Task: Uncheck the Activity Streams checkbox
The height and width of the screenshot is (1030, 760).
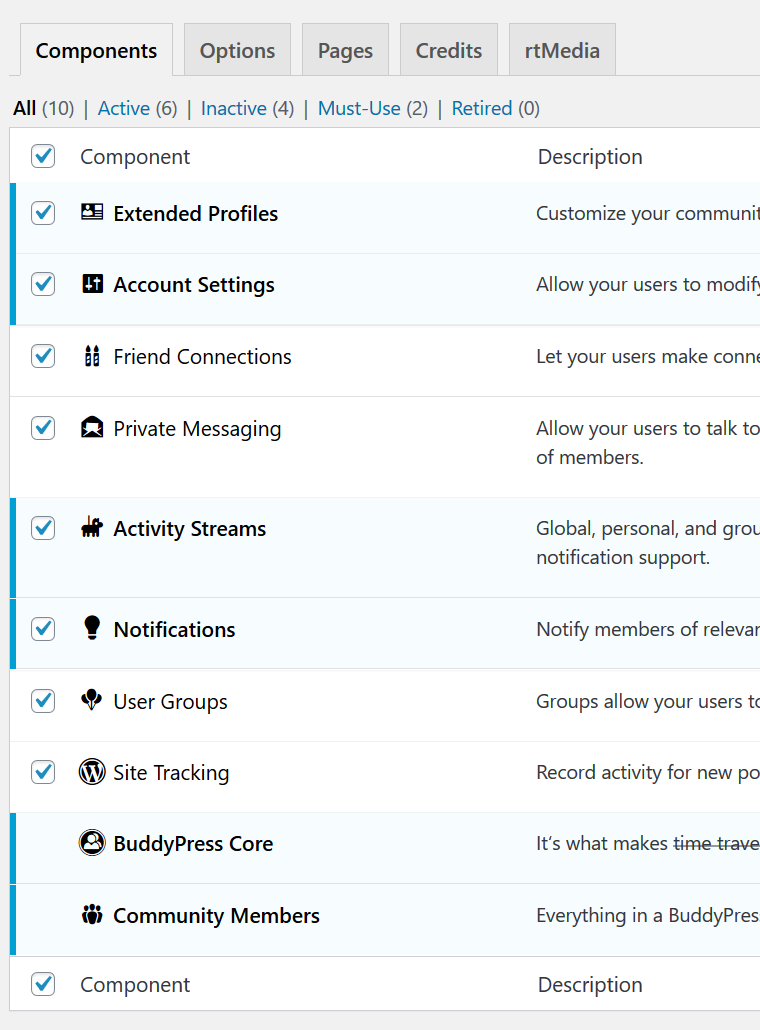Action: (43, 527)
